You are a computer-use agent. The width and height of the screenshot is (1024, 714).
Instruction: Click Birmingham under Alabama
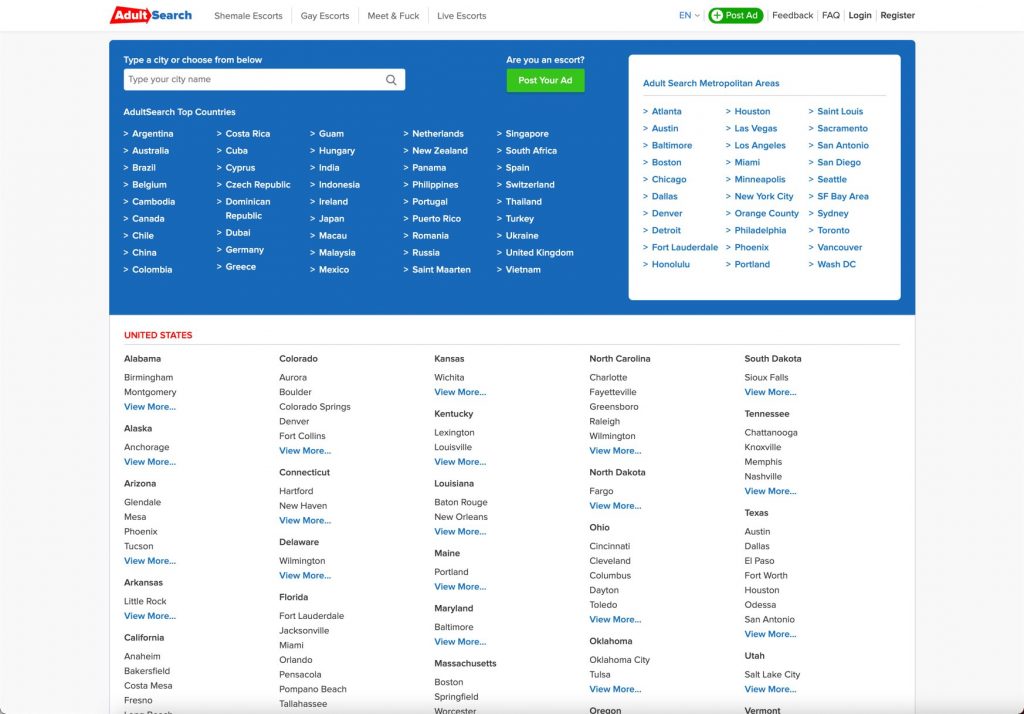pyautogui.click(x=148, y=377)
